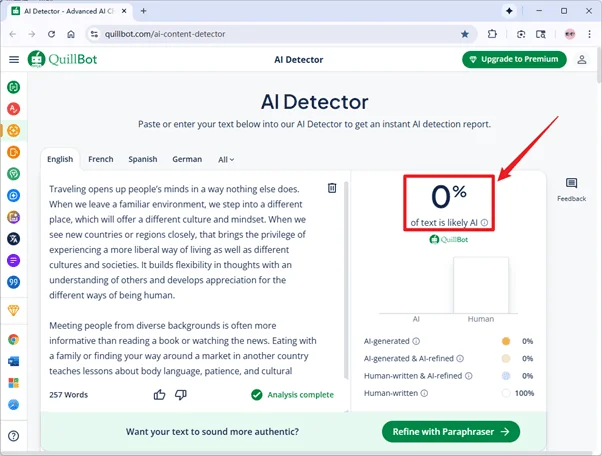Image resolution: width=602 pixels, height=456 pixels.
Task: Open the Feedback panel
Action: click(571, 190)
